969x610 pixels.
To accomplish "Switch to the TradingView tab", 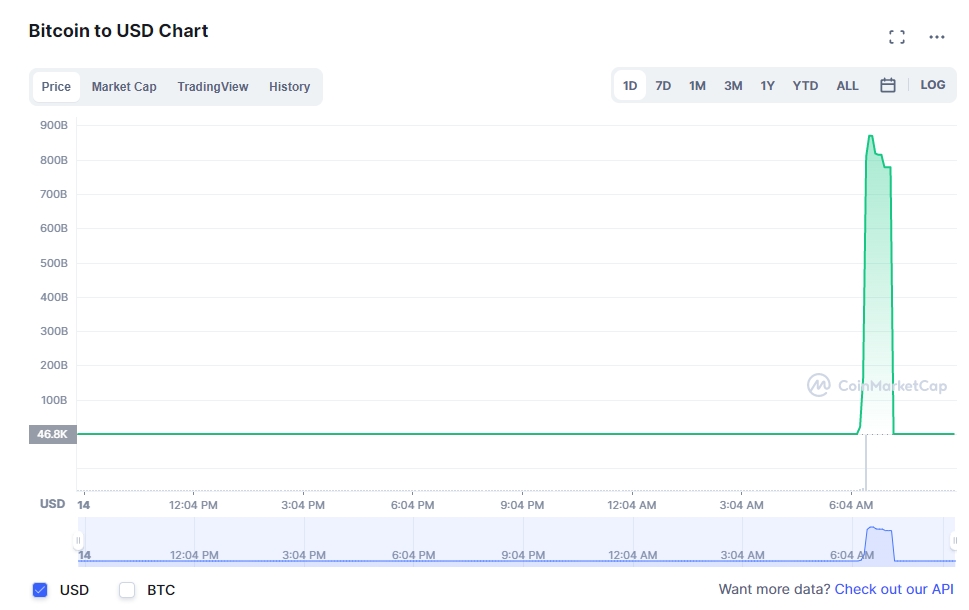I will 213,87.
